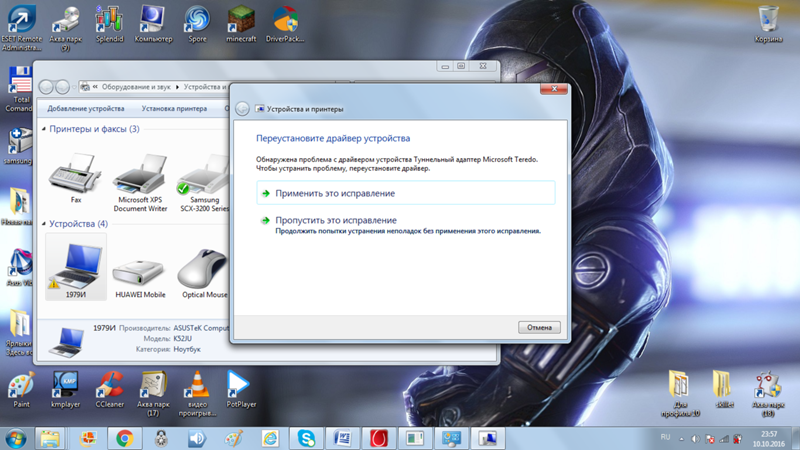800x450 pixels.
Task: Select the Fax printer icon
Action: [x=76, y=179]
